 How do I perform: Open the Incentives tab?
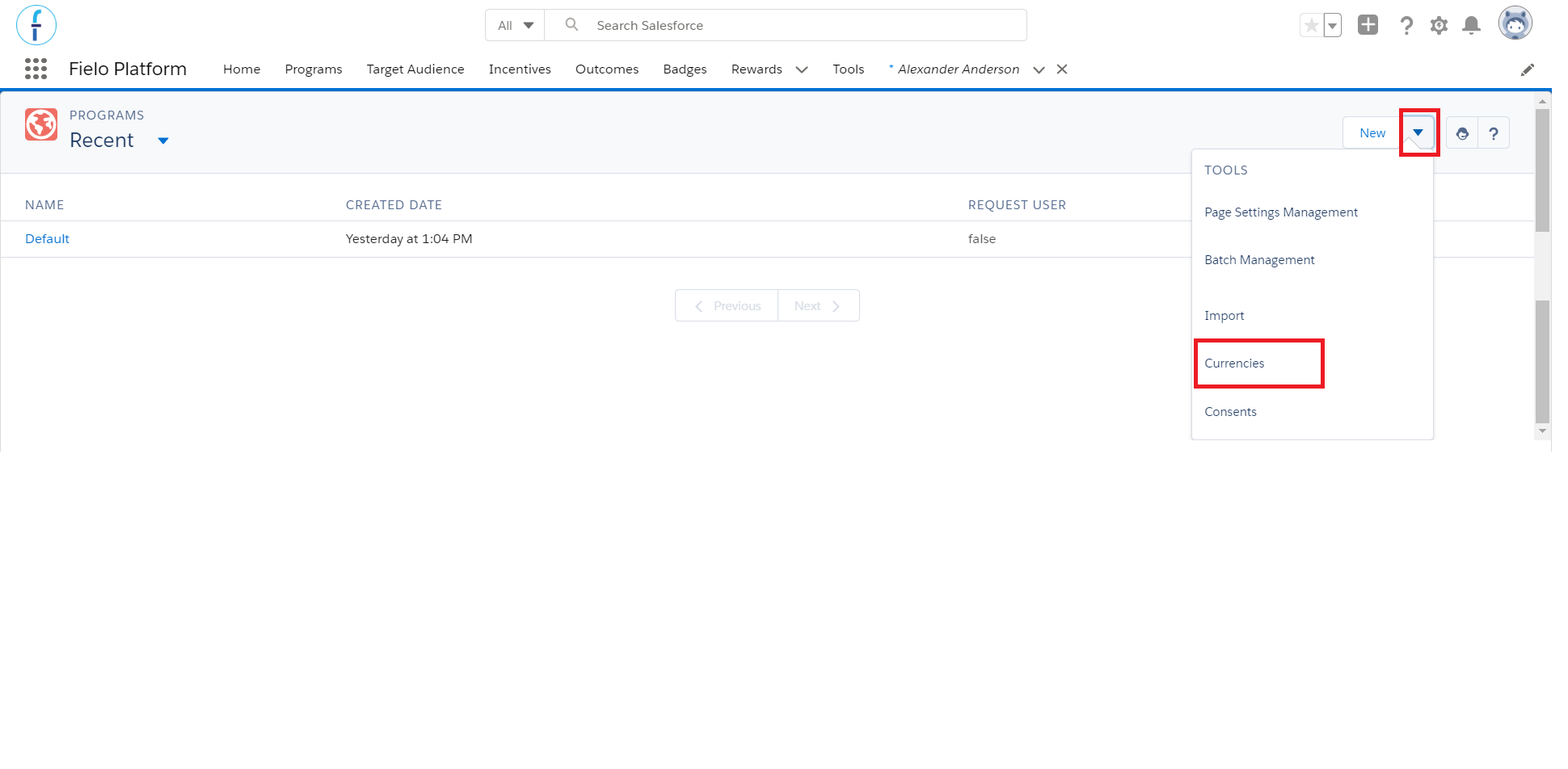point(520,69)
